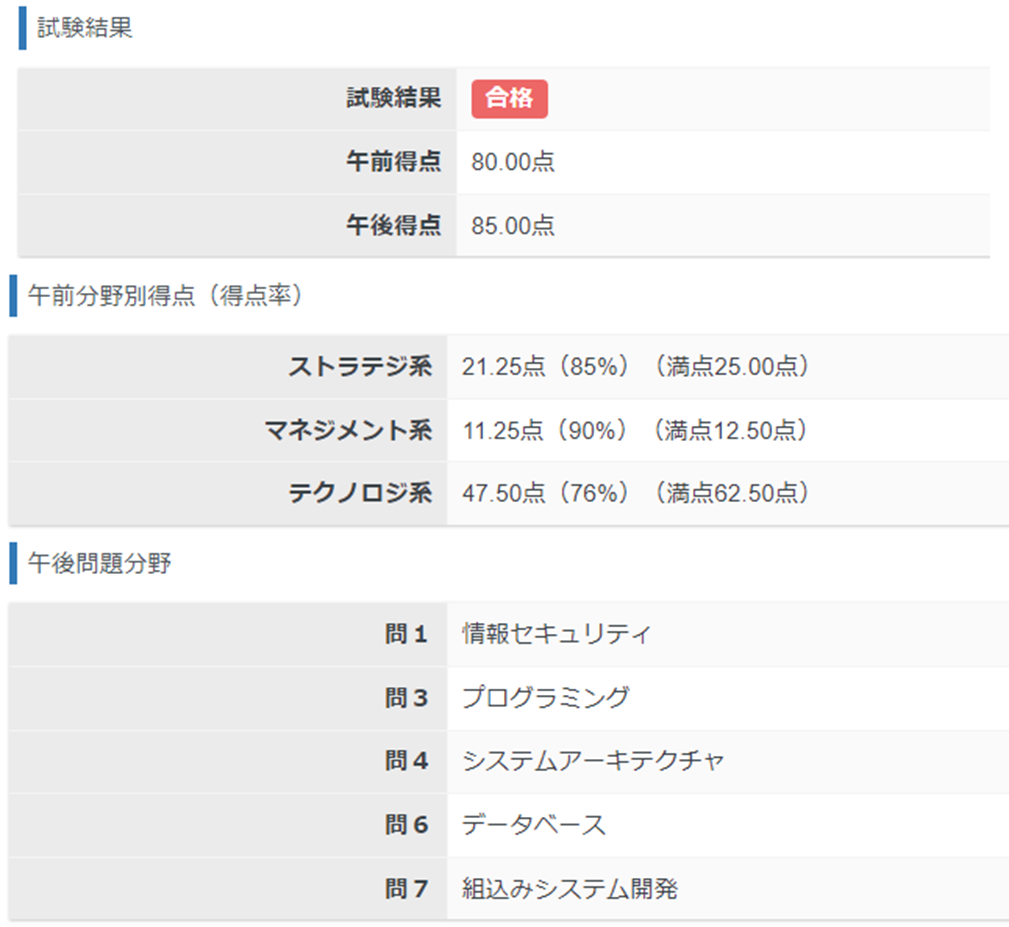Click the 85.00点 afternoon score value
The width and height of the screenshot is (1009, 927).
coord(511,226)
